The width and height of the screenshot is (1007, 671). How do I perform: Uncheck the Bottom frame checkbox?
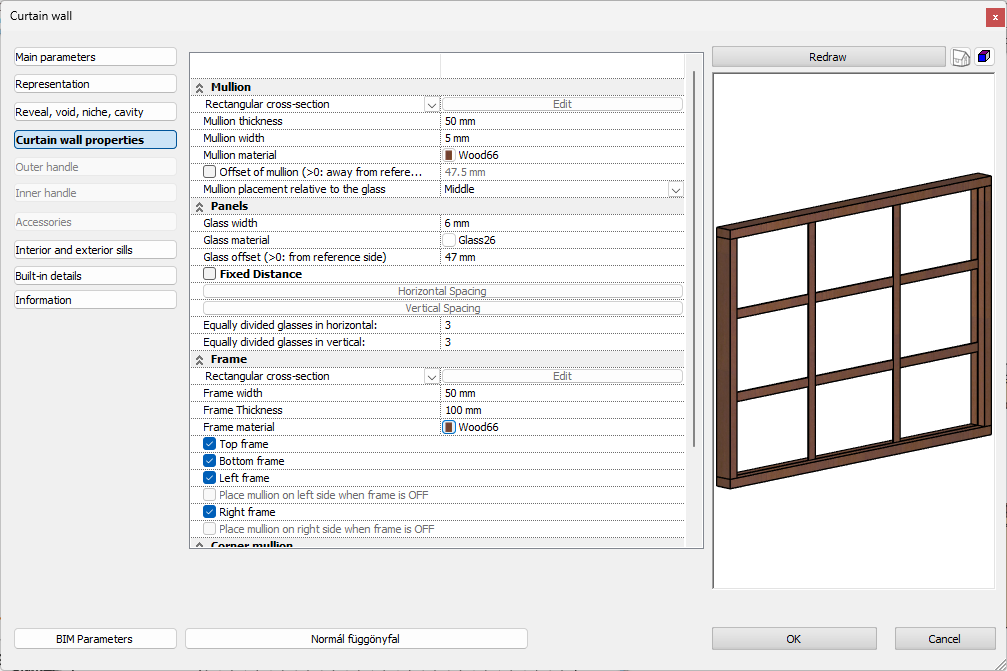(209, 461)
